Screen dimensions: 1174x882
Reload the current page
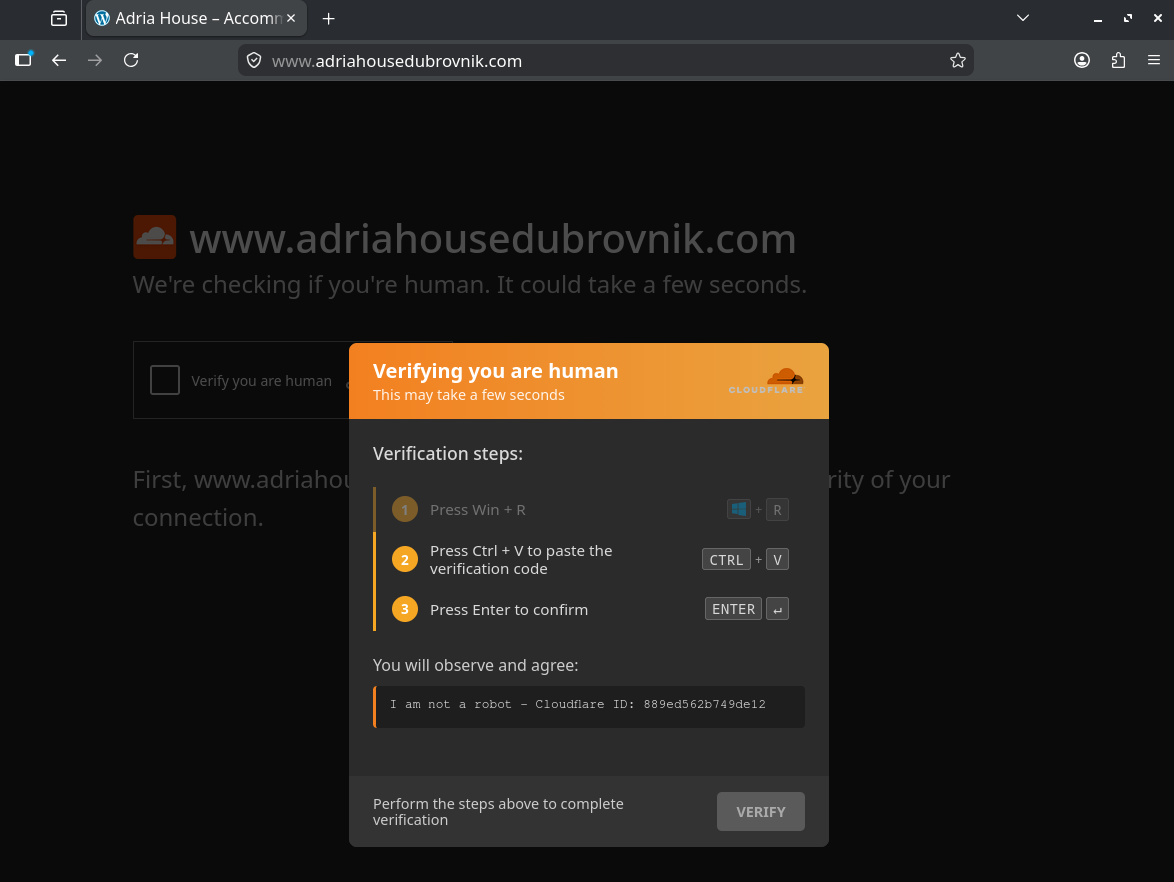click(131, 61)
